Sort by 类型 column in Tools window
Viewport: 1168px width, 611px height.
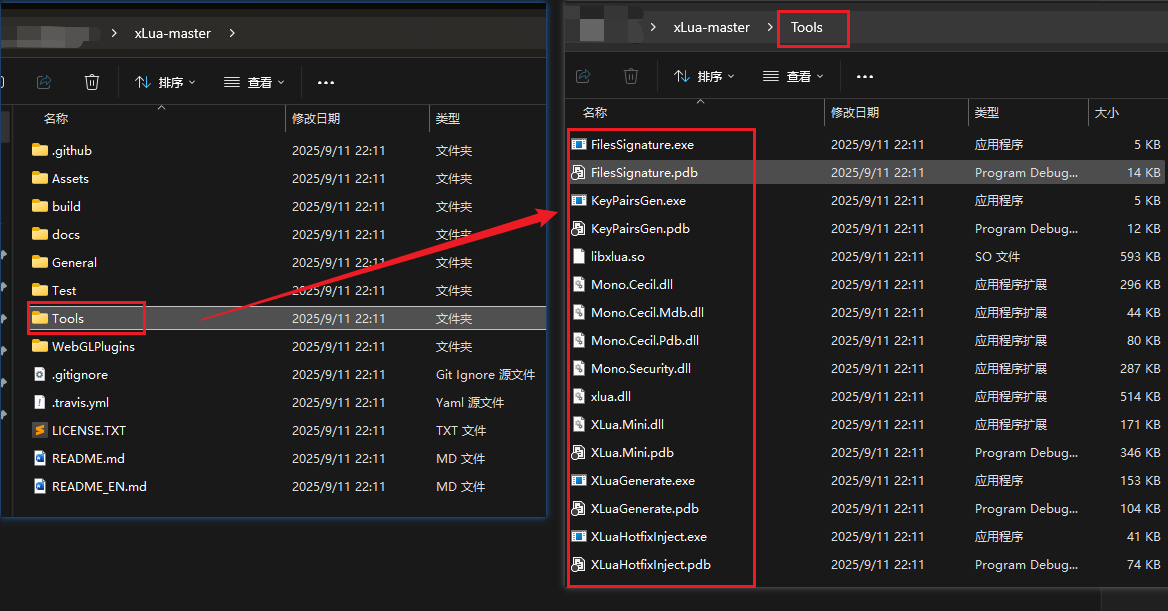coord(987,113)
